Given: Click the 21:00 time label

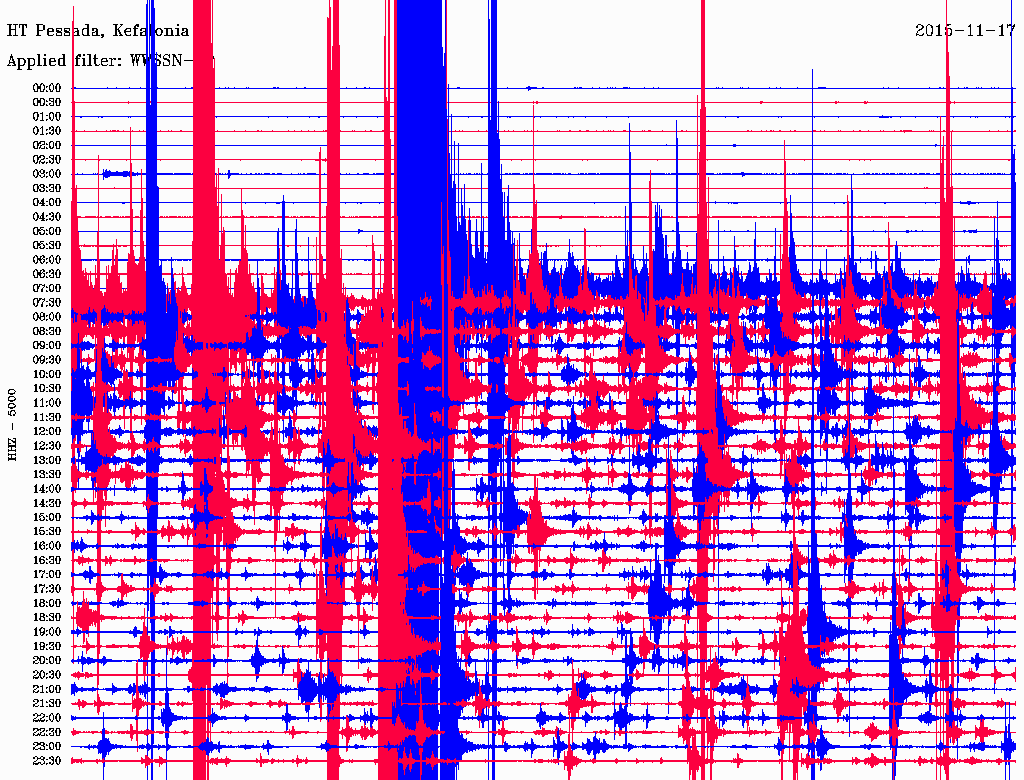Looking at the screenshot, I should pyautogui.click(x=47, y=690).
